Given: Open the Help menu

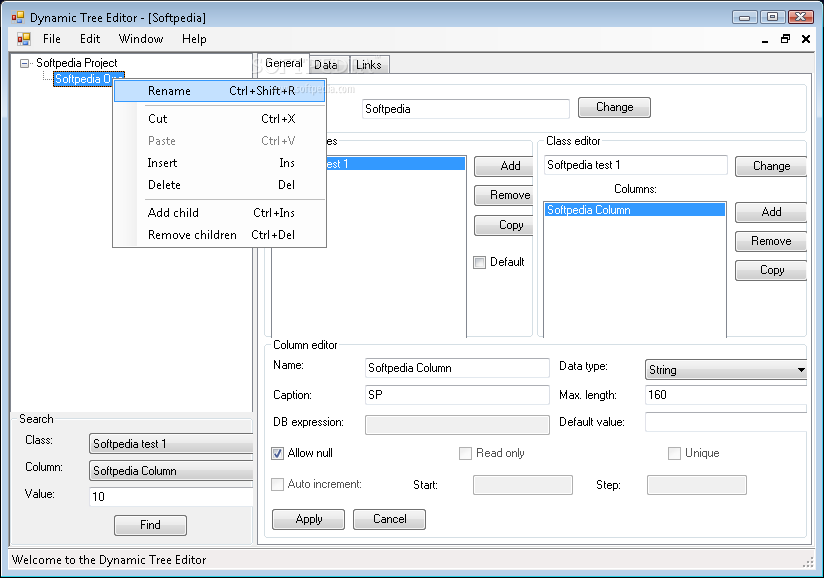Looking at the screenshot, I should coord(194,39).
